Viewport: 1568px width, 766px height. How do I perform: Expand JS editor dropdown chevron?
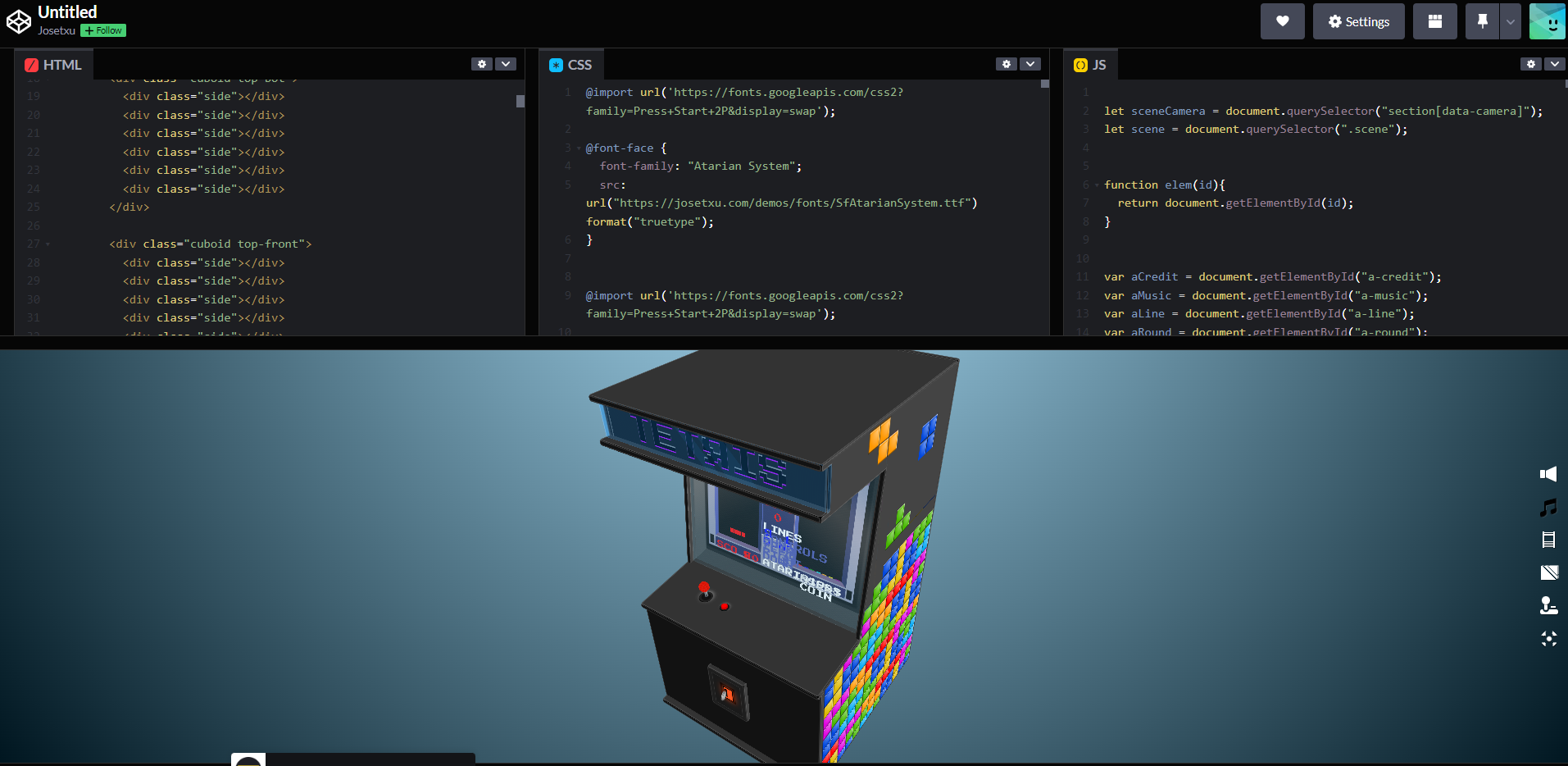pyautogui.click(x=1555, y=64)
